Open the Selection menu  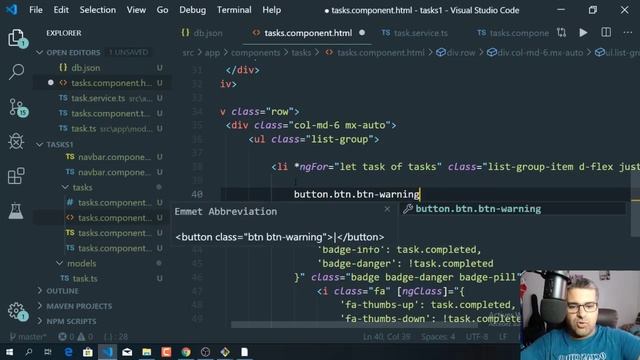point(98,10)
